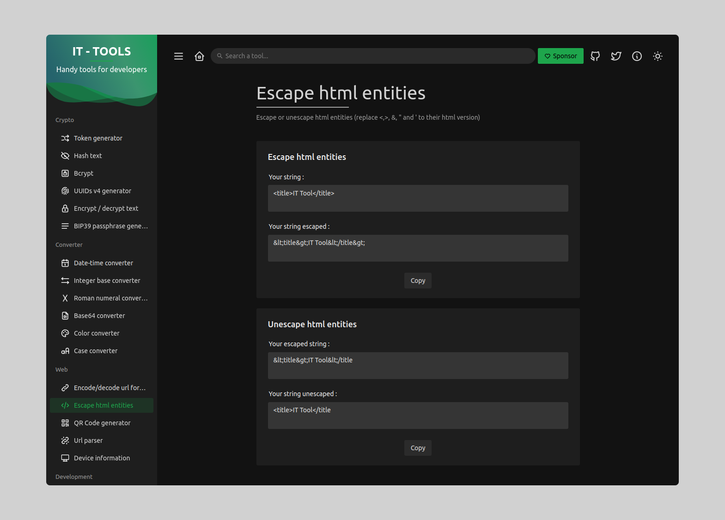Click the Sponsor button

point(560,56)
